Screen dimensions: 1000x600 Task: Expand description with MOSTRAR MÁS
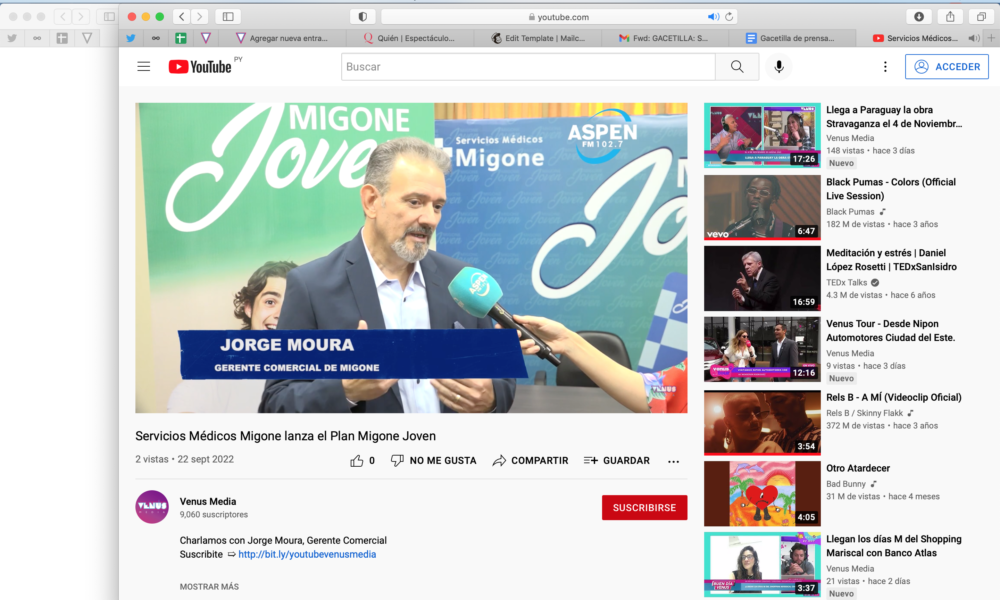(209, 587)
